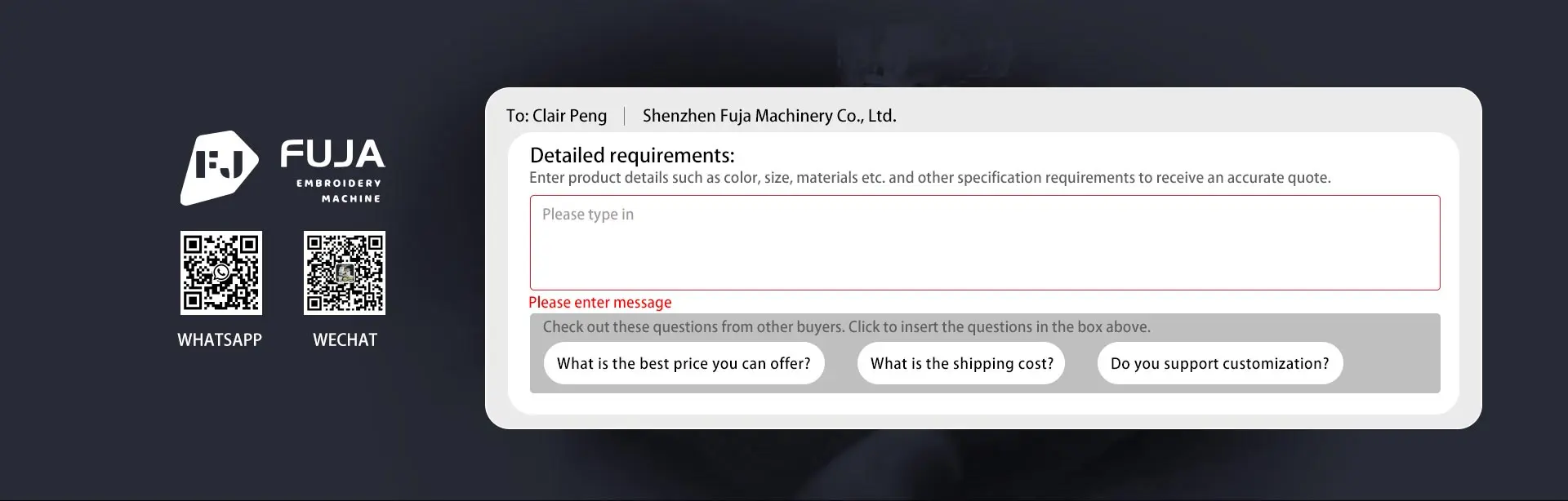Click the avatar inside the WeChat QR code

(345, 273)
